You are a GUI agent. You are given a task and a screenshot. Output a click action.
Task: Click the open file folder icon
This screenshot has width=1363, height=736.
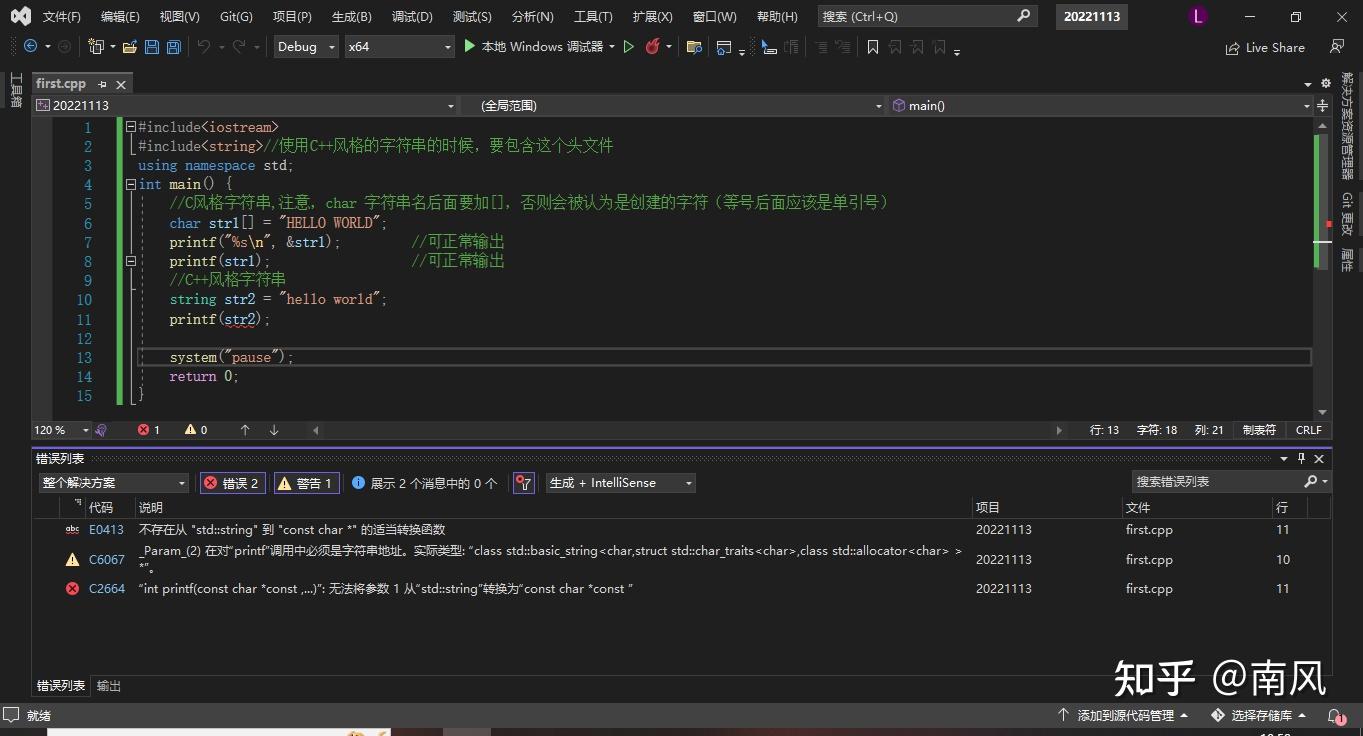pyautogui.click(x=130, y=47)
